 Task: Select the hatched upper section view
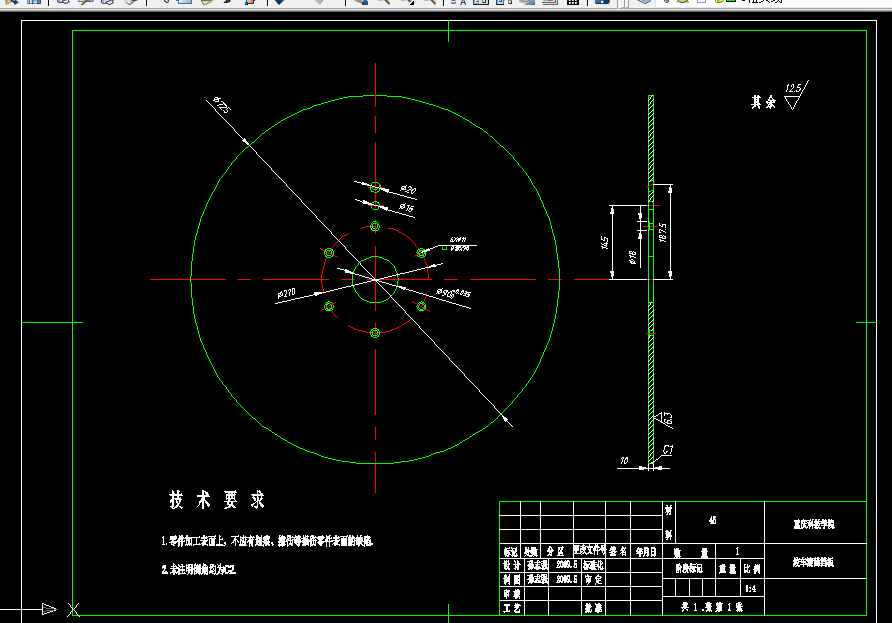(651, 139)
